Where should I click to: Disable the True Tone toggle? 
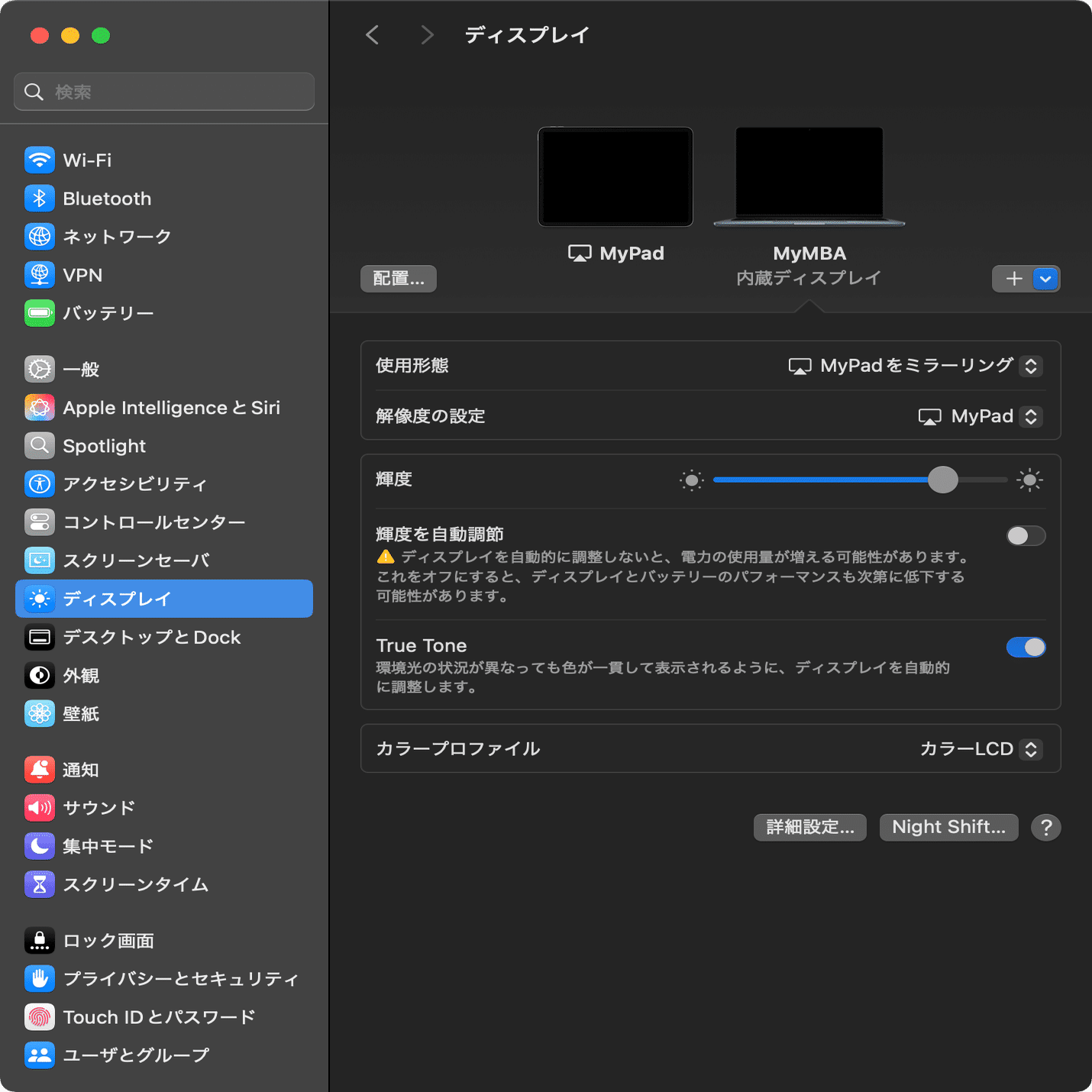pos(1026,647)
